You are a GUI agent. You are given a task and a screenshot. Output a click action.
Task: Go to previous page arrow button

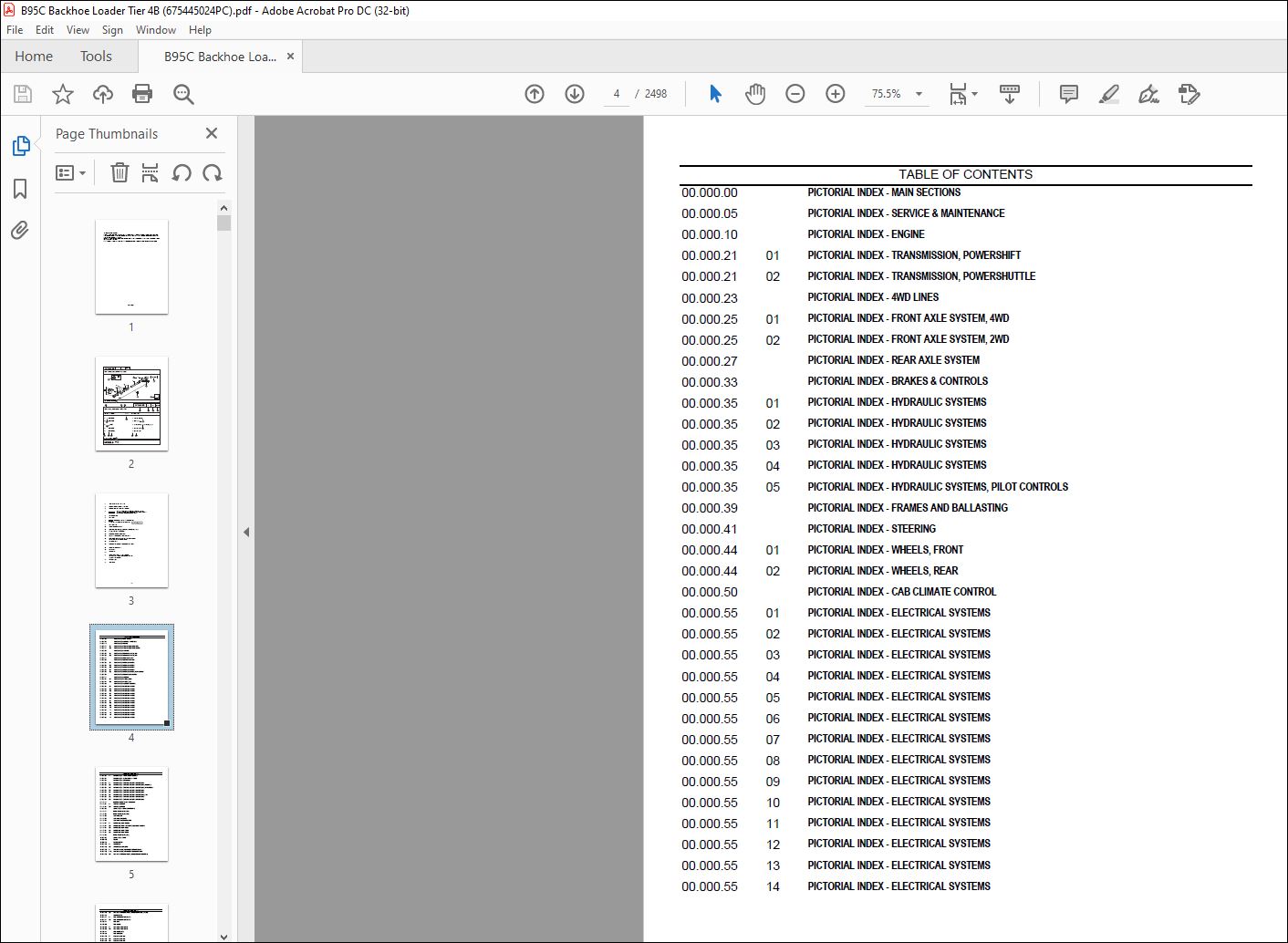coord(535,94)
